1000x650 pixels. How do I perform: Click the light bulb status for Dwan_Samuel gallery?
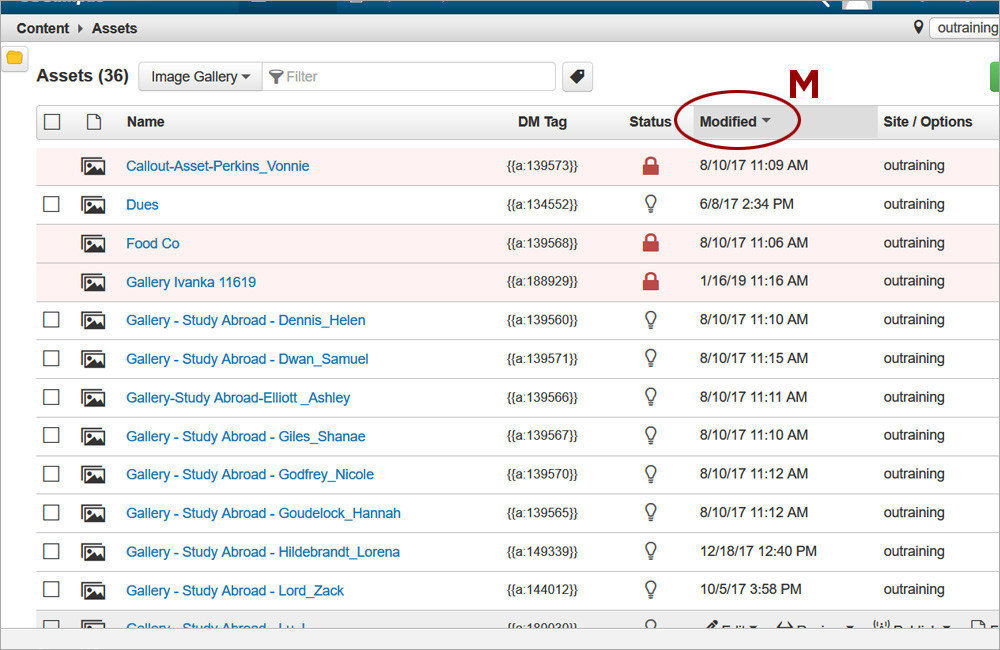point(651,358)
